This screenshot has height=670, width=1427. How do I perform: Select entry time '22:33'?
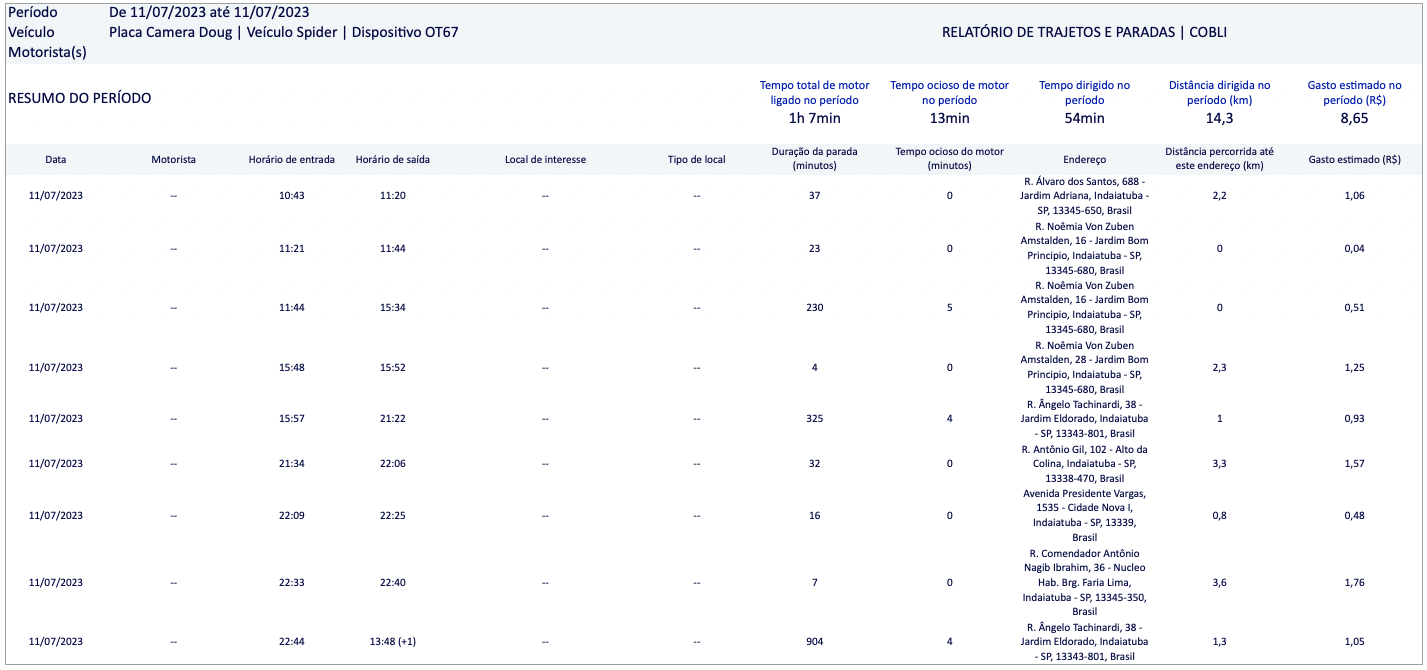pos(292,582)
